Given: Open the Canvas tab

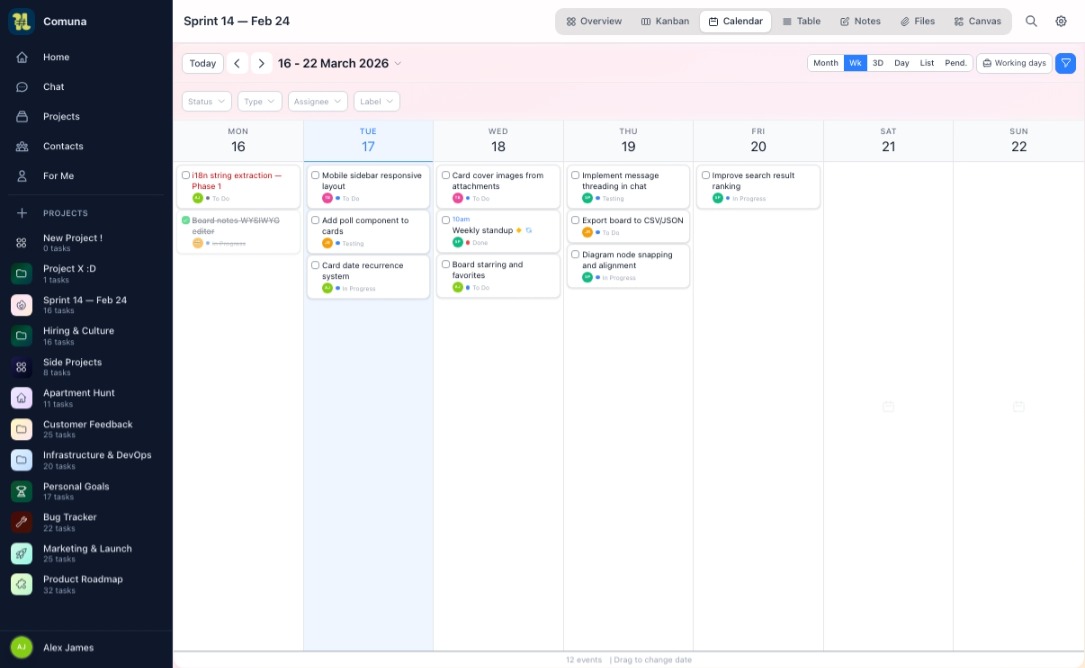Looking at the screenshot, I should point(977,21).
